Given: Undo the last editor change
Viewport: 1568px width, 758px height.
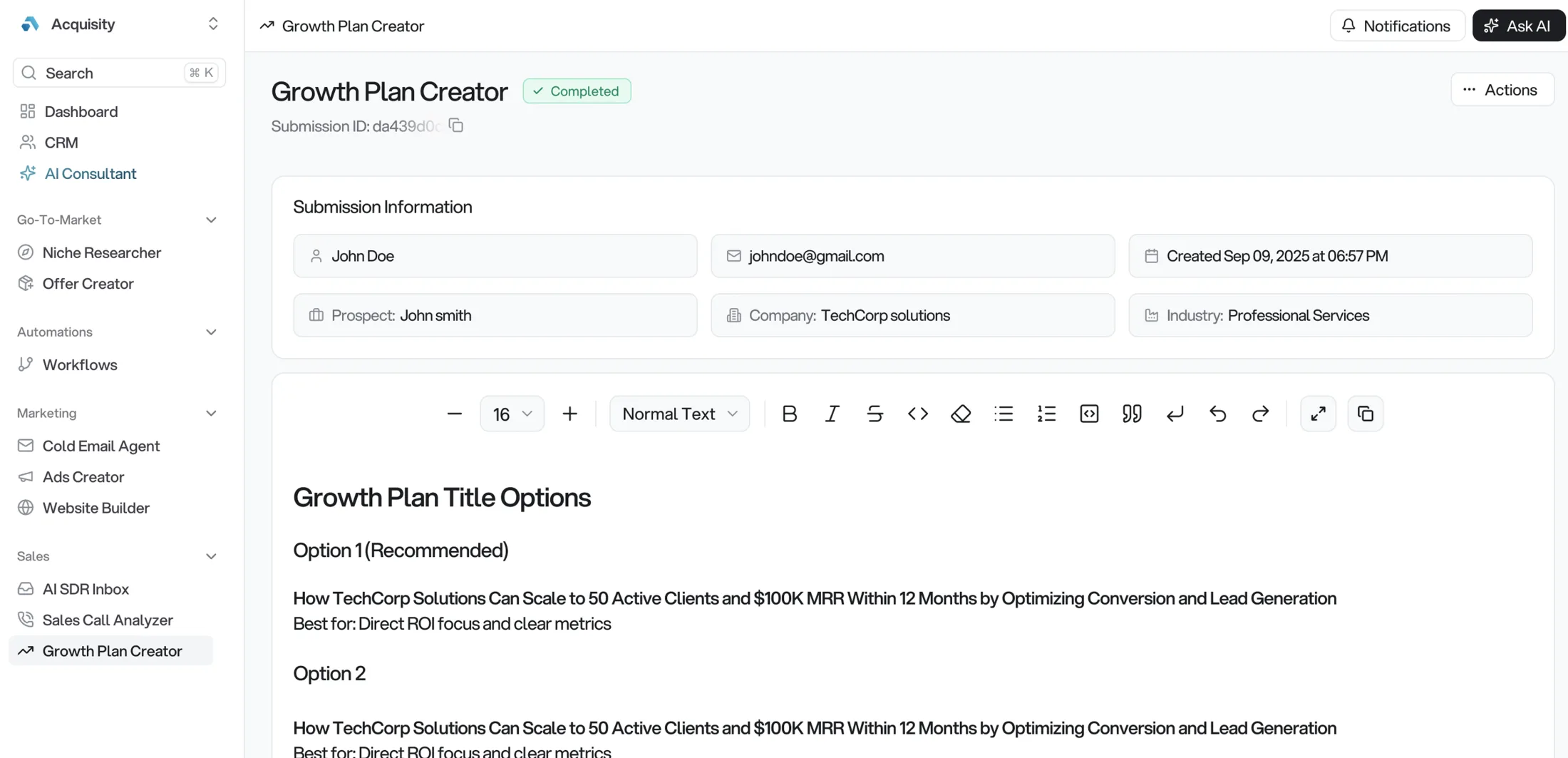Looking at the screenshot, I should pos(1217,414).
